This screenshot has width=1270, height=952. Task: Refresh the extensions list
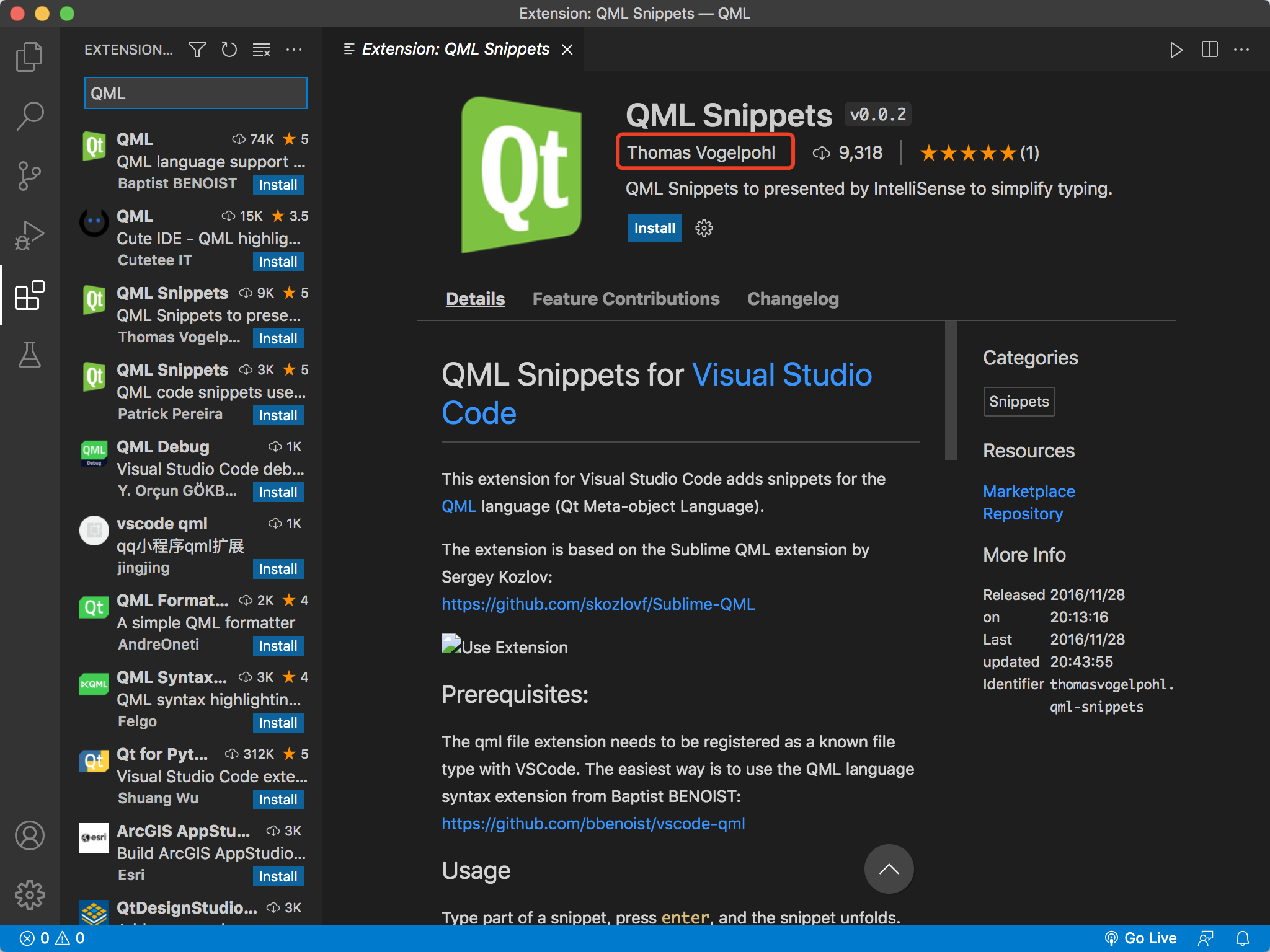[x=229, y=50]
